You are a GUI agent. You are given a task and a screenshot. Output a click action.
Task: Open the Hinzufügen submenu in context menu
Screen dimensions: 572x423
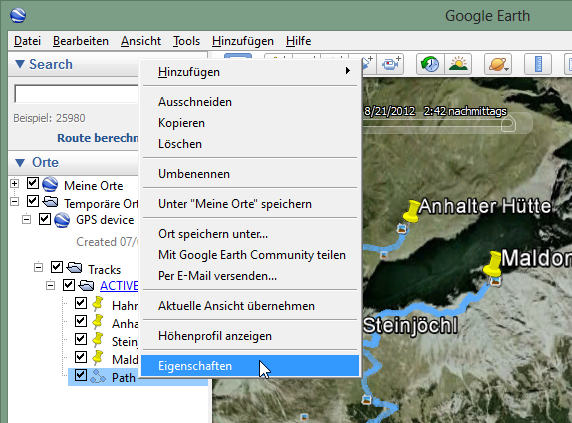point(250,72)
